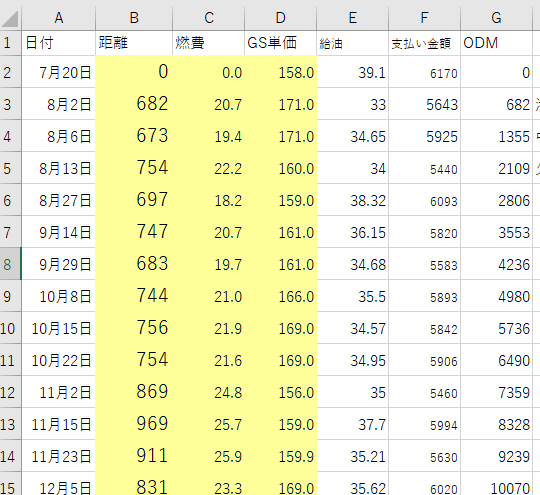This screenshot has height=495, width=540.
Task: Select column G header
Action: pyautogui.click(x=496, y=18)
